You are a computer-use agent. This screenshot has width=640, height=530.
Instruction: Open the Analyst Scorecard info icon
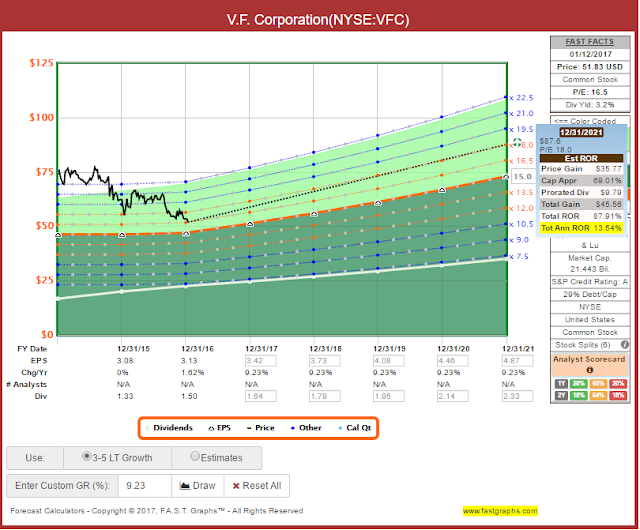click(x=589, y=370)
